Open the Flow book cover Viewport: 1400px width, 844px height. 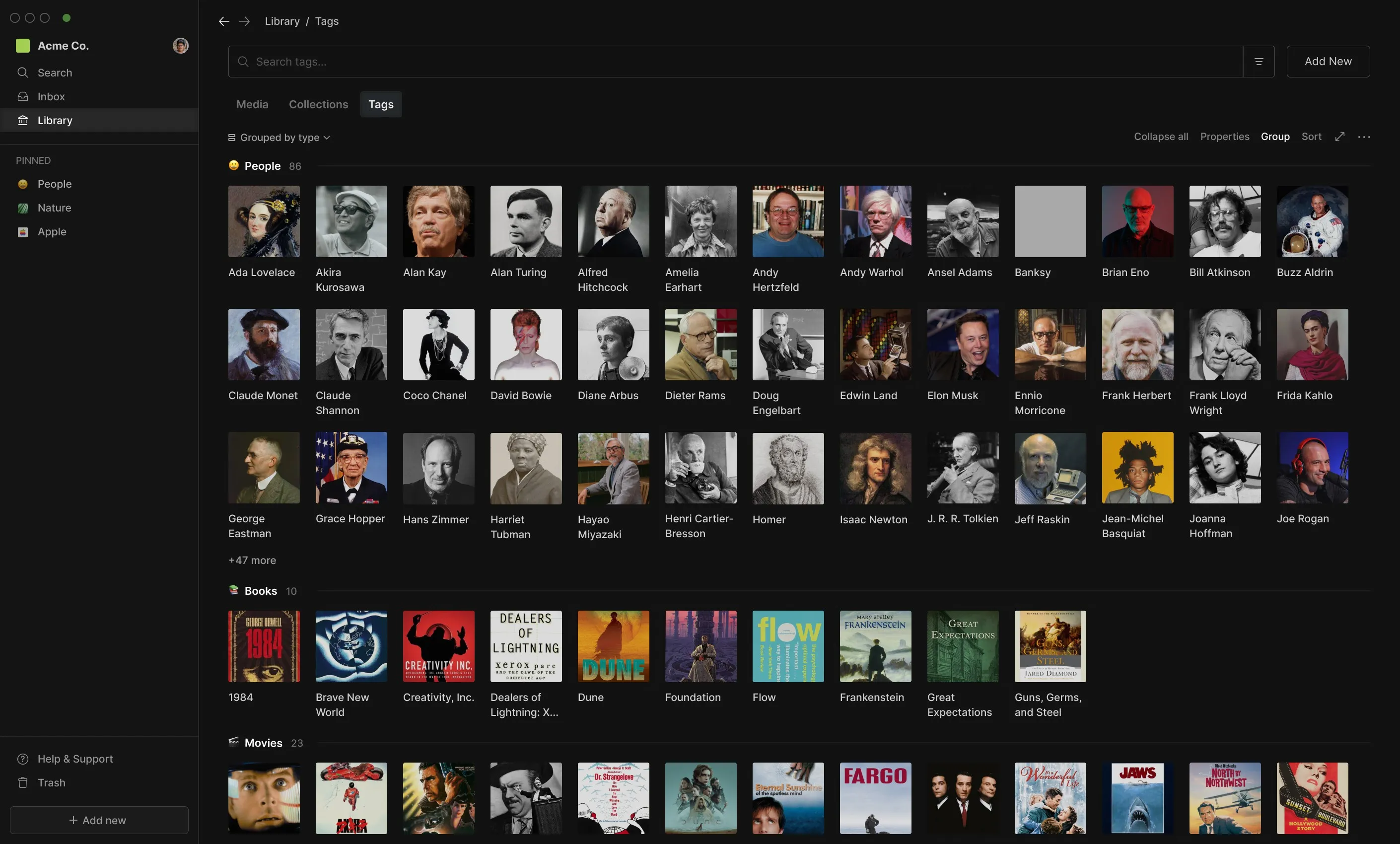point(788,646)
